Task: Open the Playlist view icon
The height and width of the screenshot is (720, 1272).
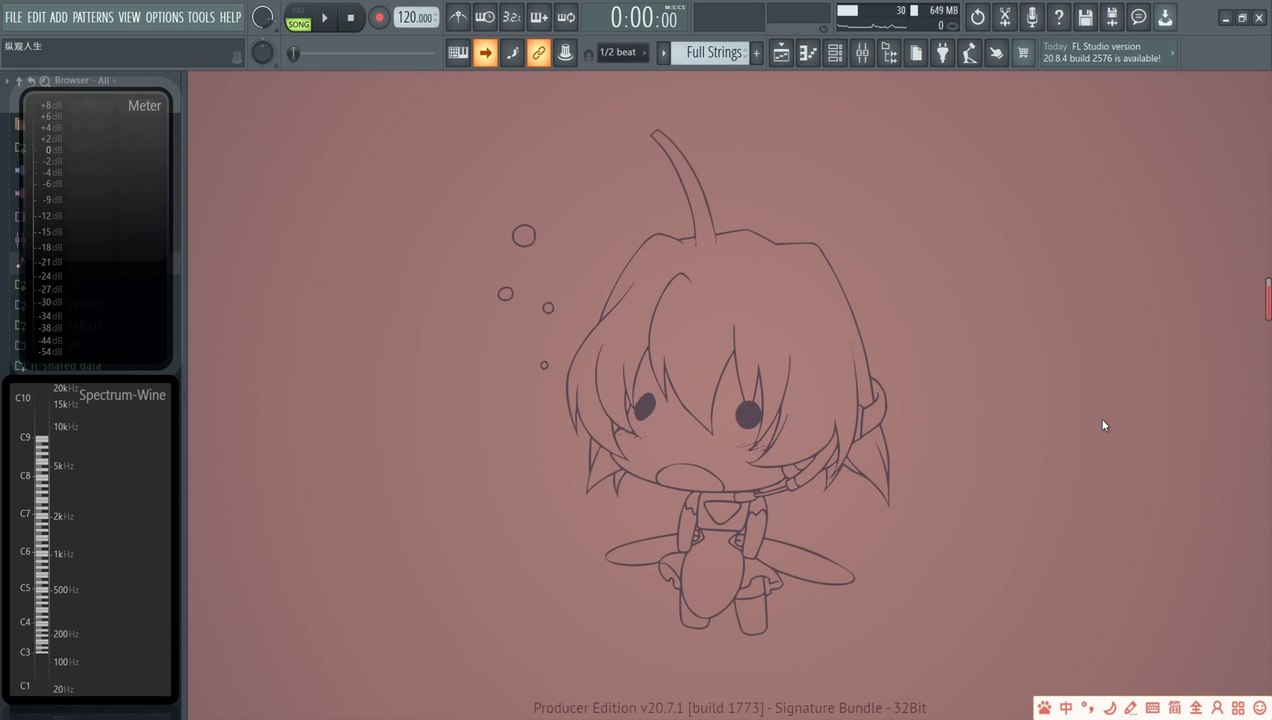Action: coord(781,53)
